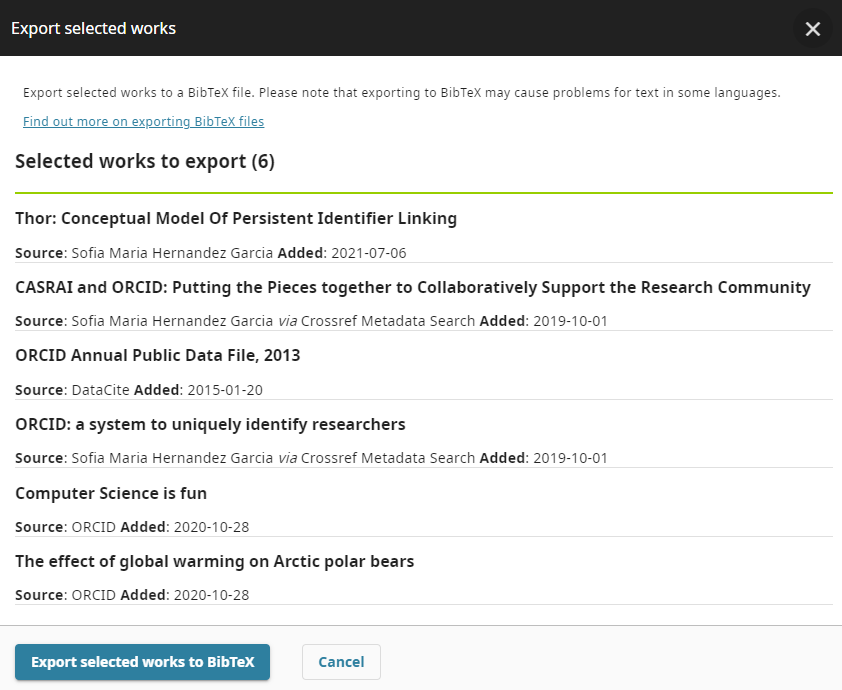The image size is (842, 690).
Task: Close the Export selected works dialog
Action: (x=812, y=29)
